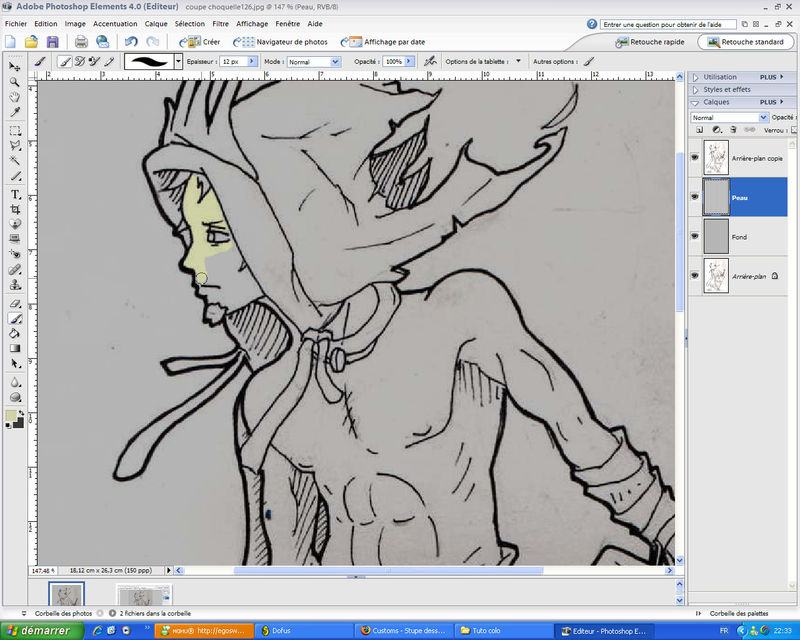This screenshot has height=640, width=800.
Task: Click the help question search field
Action: 668,24
